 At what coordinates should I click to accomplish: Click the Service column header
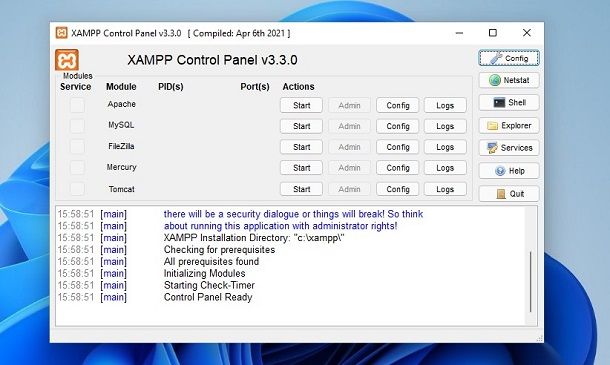[x=75, y=86]
